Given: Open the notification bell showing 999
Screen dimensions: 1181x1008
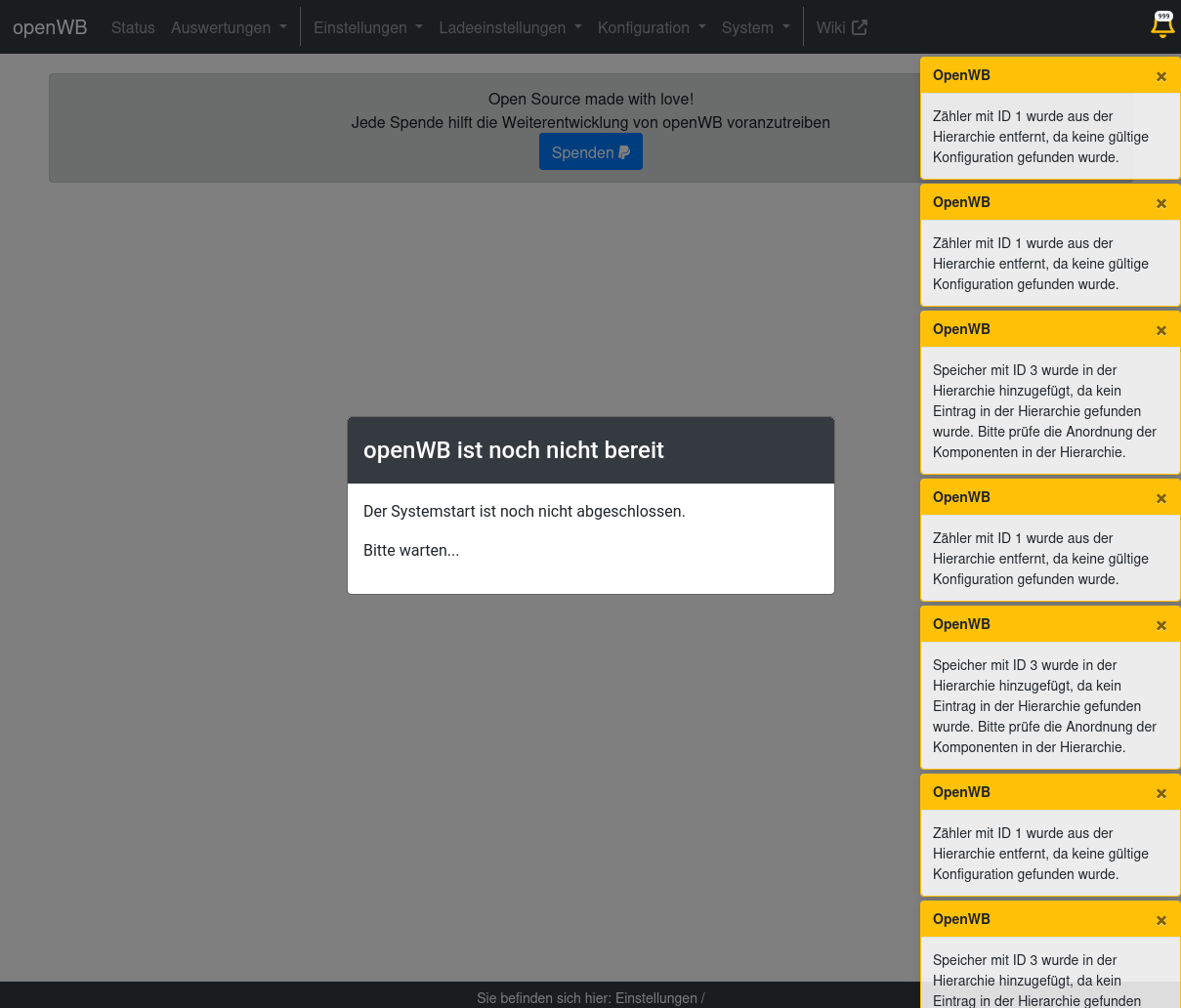Looking at the screenshot, I should coord(1161,25).
